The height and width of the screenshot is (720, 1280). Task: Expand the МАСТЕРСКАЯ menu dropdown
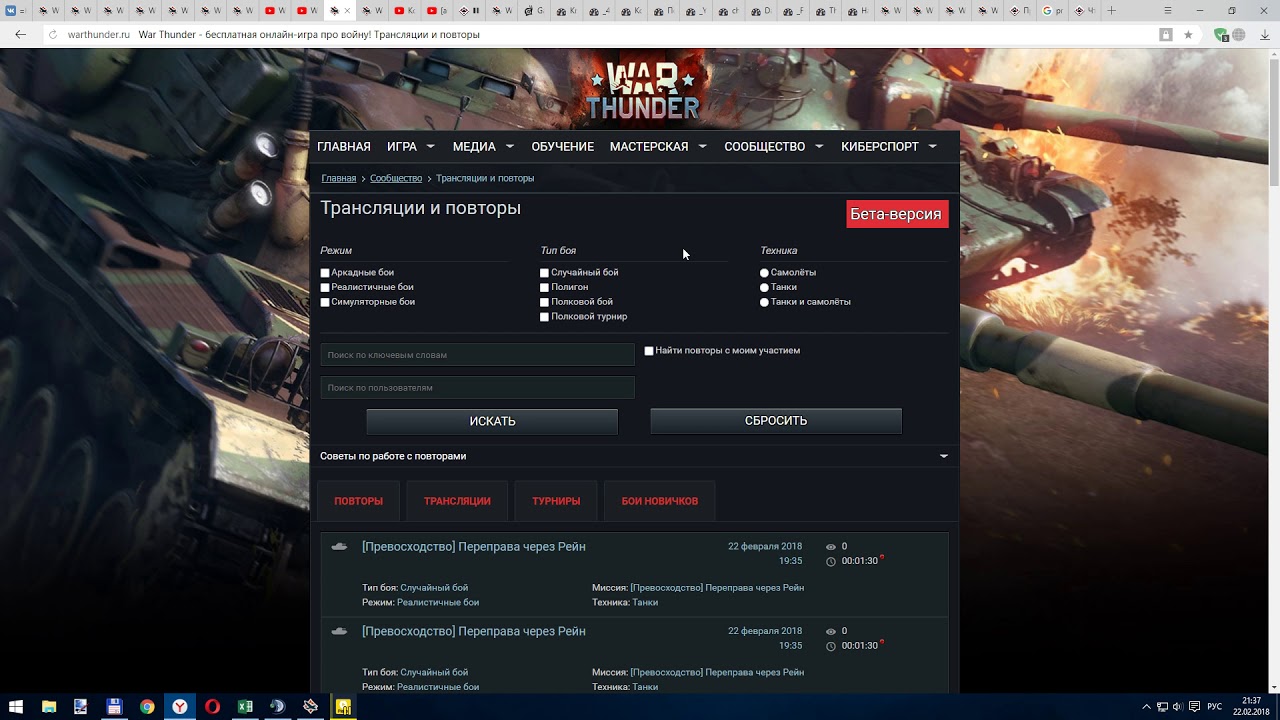click(x=702, y=146)
